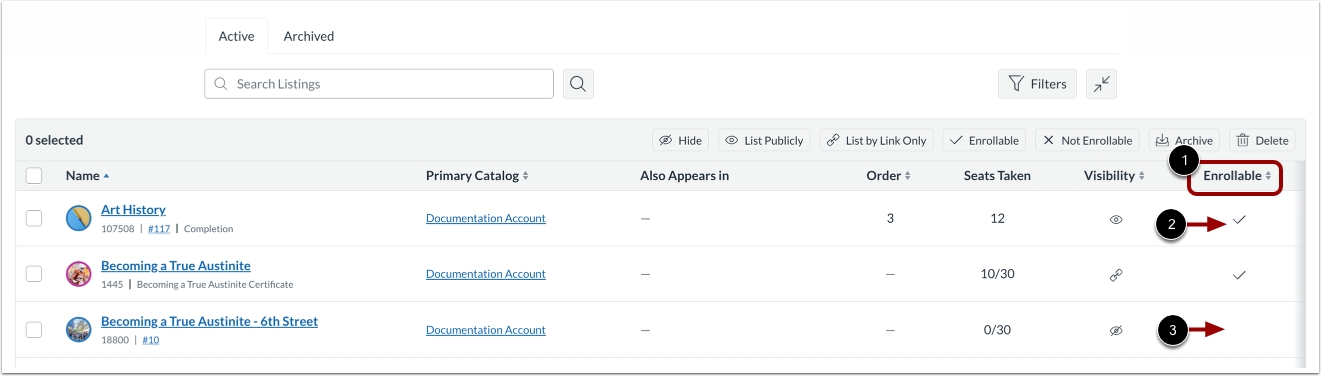Viewport: 1321px width, 376px height.
Task: Click the order value 3 for Art History
Action: pos(890,218)
